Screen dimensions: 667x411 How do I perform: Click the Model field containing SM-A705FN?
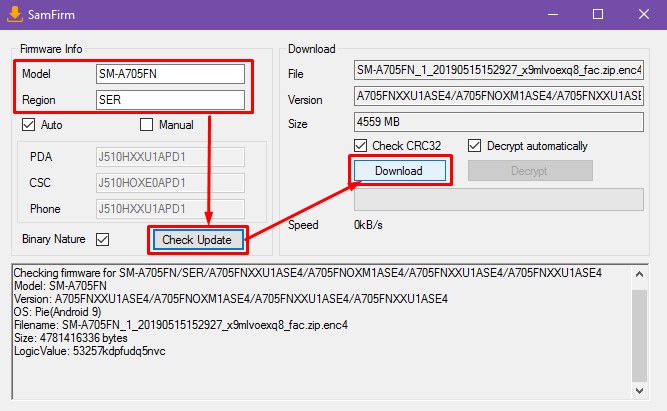pos(170,74)
